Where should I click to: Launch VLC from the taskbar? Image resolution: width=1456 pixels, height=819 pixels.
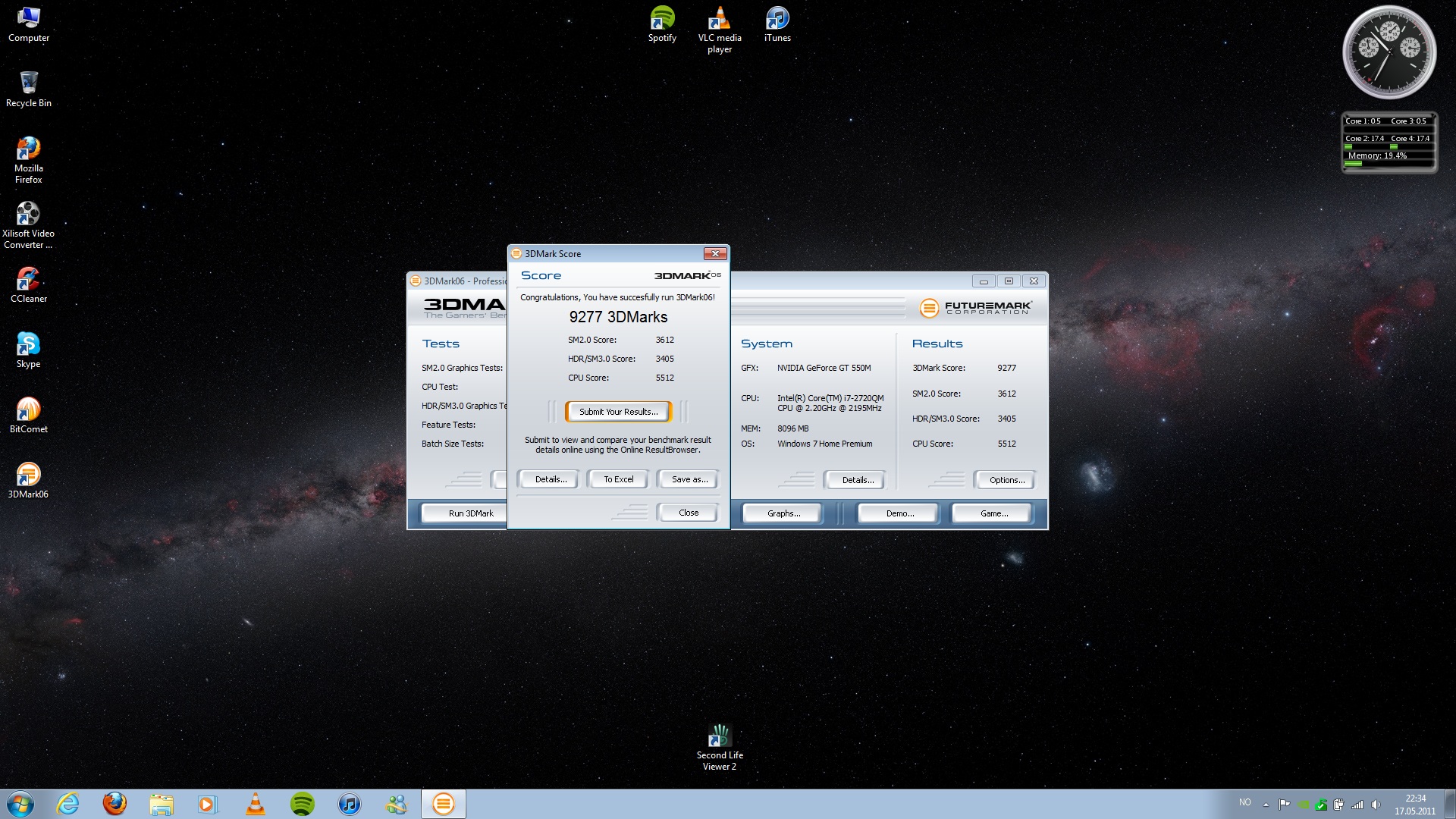point(256,804)
